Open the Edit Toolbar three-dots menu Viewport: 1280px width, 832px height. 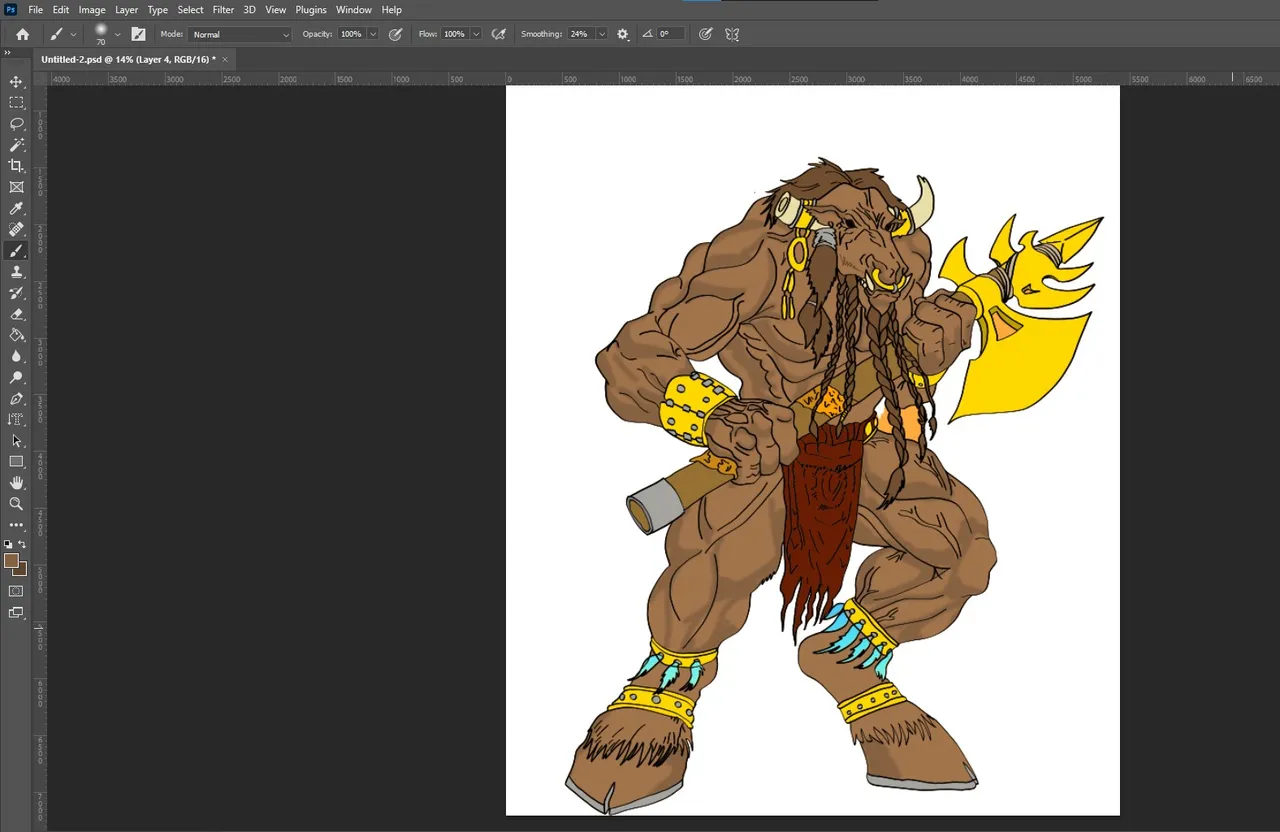pyautogui.click(x=16, y=525)
